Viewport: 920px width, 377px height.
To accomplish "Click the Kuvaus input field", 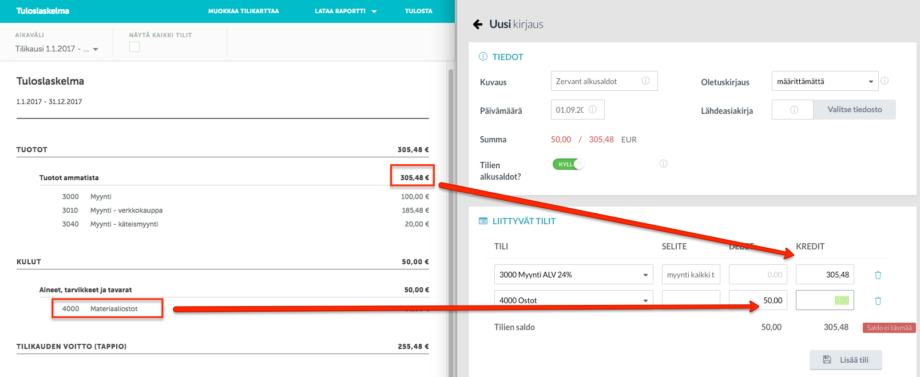I will (x=604, y=81).
